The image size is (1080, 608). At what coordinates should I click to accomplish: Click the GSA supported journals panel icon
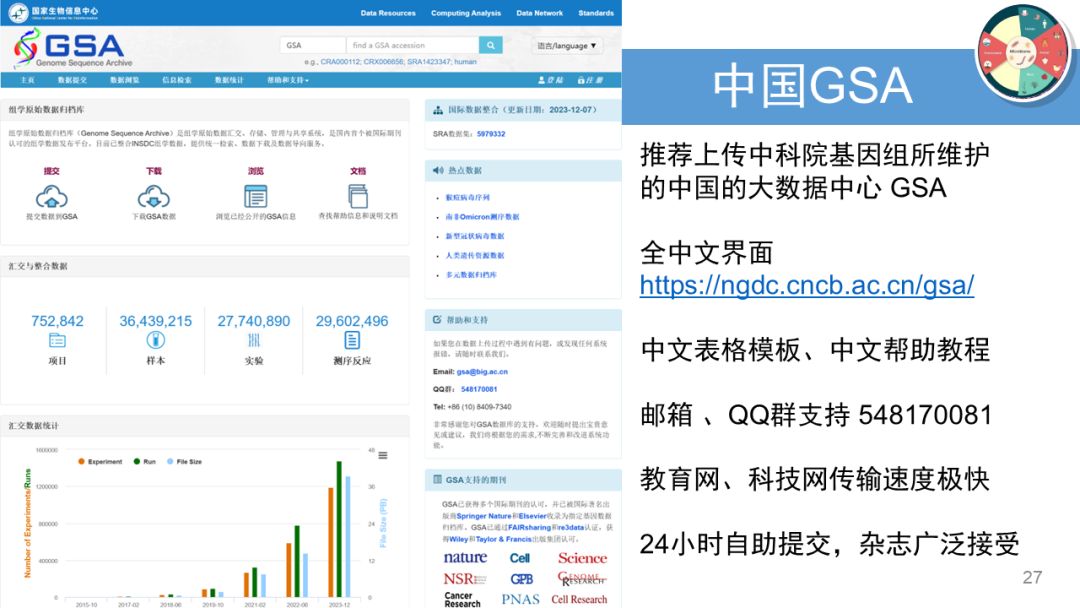(437, 479)
